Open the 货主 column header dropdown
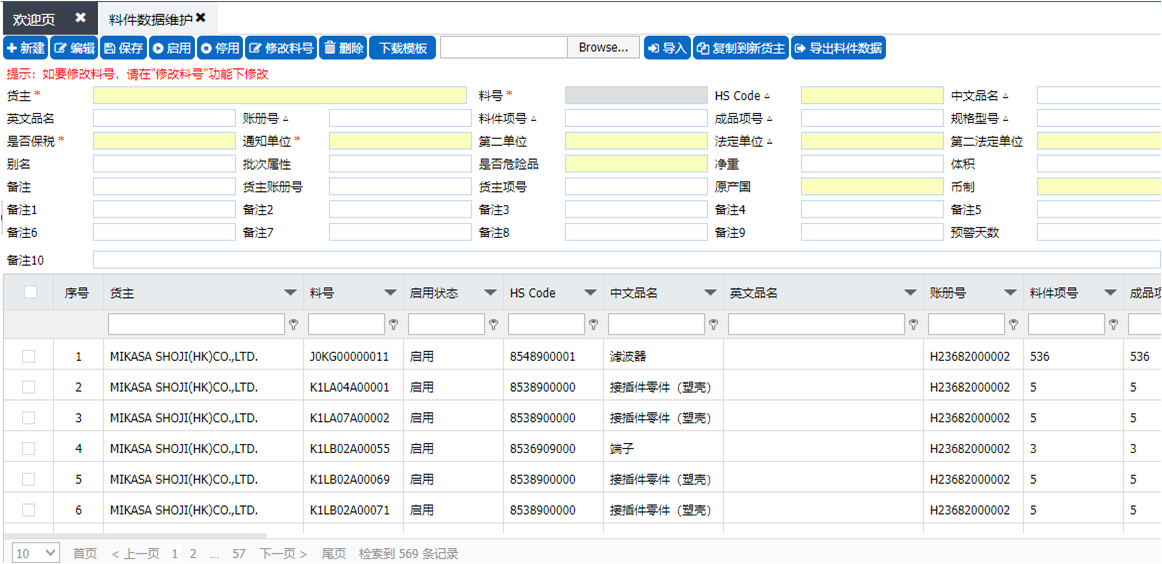The height and width of the screenshot is (564, 1162). pyautogui.click(x=290, y=293)
